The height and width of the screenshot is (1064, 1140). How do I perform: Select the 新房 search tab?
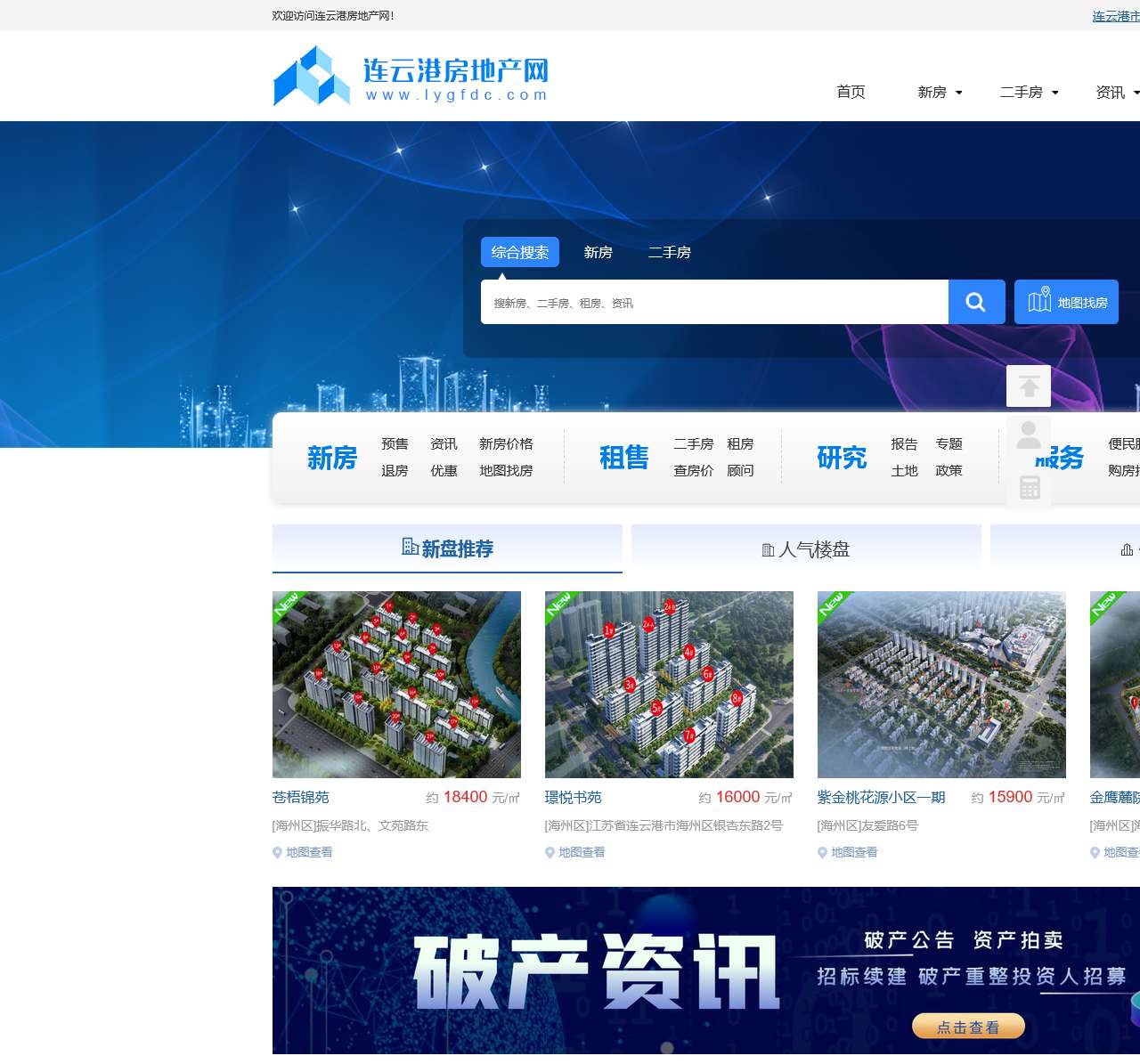coord(598,252)
